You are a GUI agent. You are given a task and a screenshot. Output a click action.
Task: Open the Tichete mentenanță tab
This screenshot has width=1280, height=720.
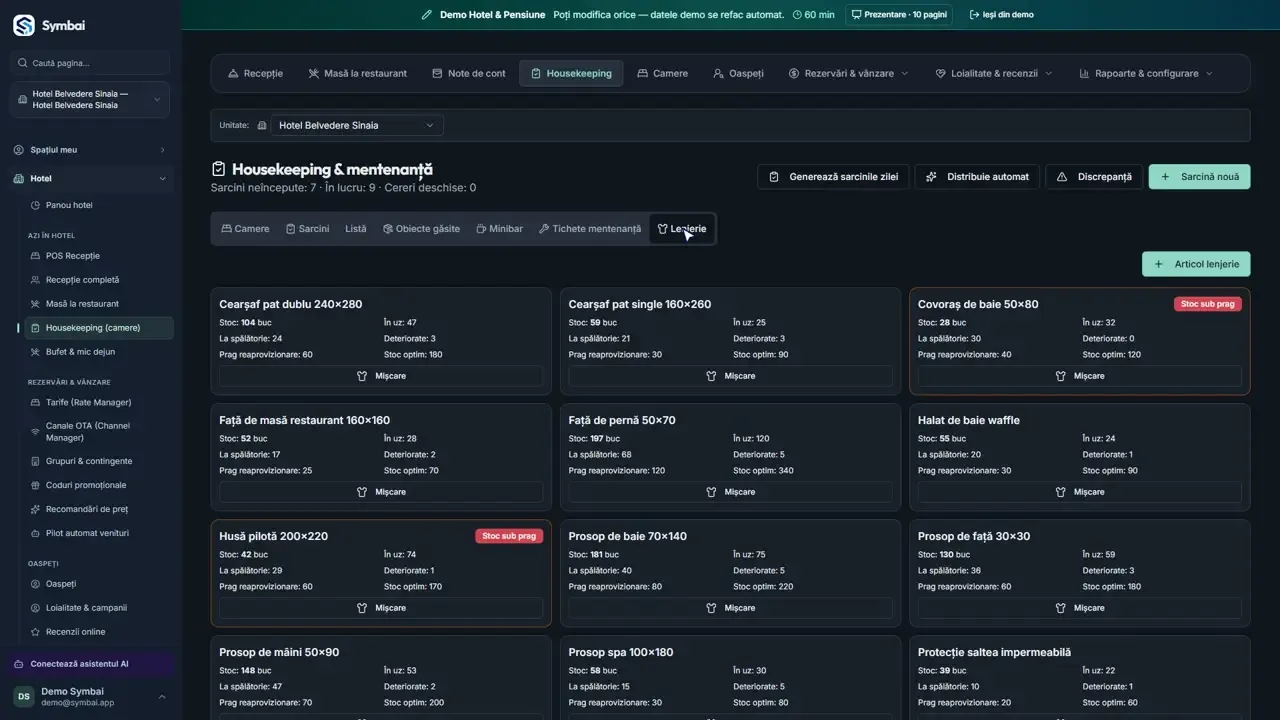coord(590,229)
